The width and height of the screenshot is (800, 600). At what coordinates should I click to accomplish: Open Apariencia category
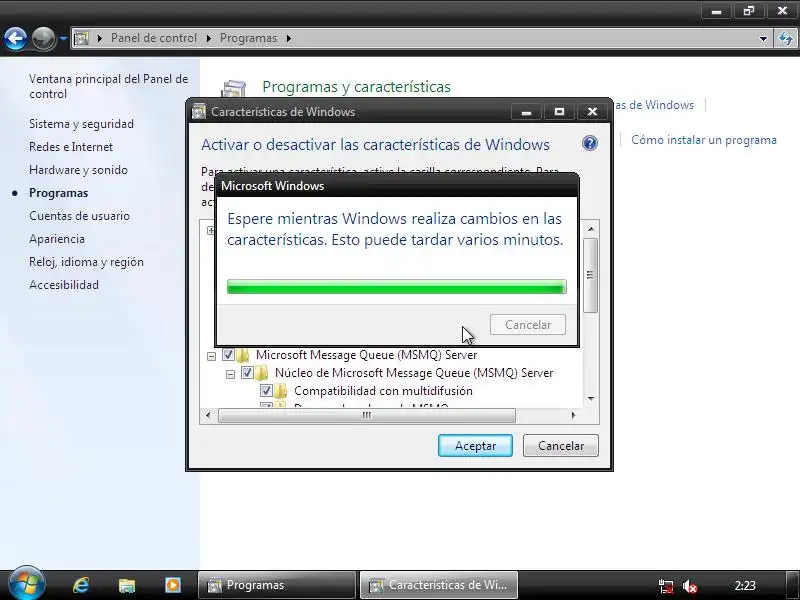click(57, 239)
